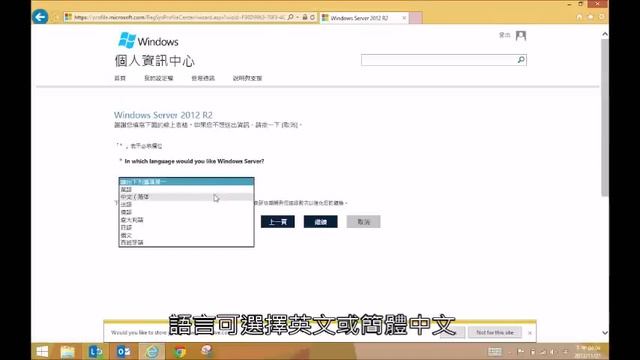This screenshot has width=640, height=360.
Task: Open the browser Tools gear icon
Action: coord(602,17)
